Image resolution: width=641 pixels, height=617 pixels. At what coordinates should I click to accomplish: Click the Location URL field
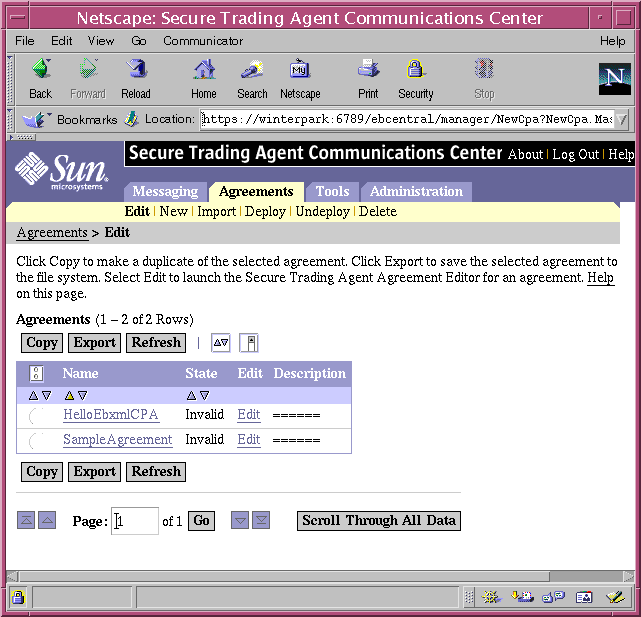pos(407,119)
